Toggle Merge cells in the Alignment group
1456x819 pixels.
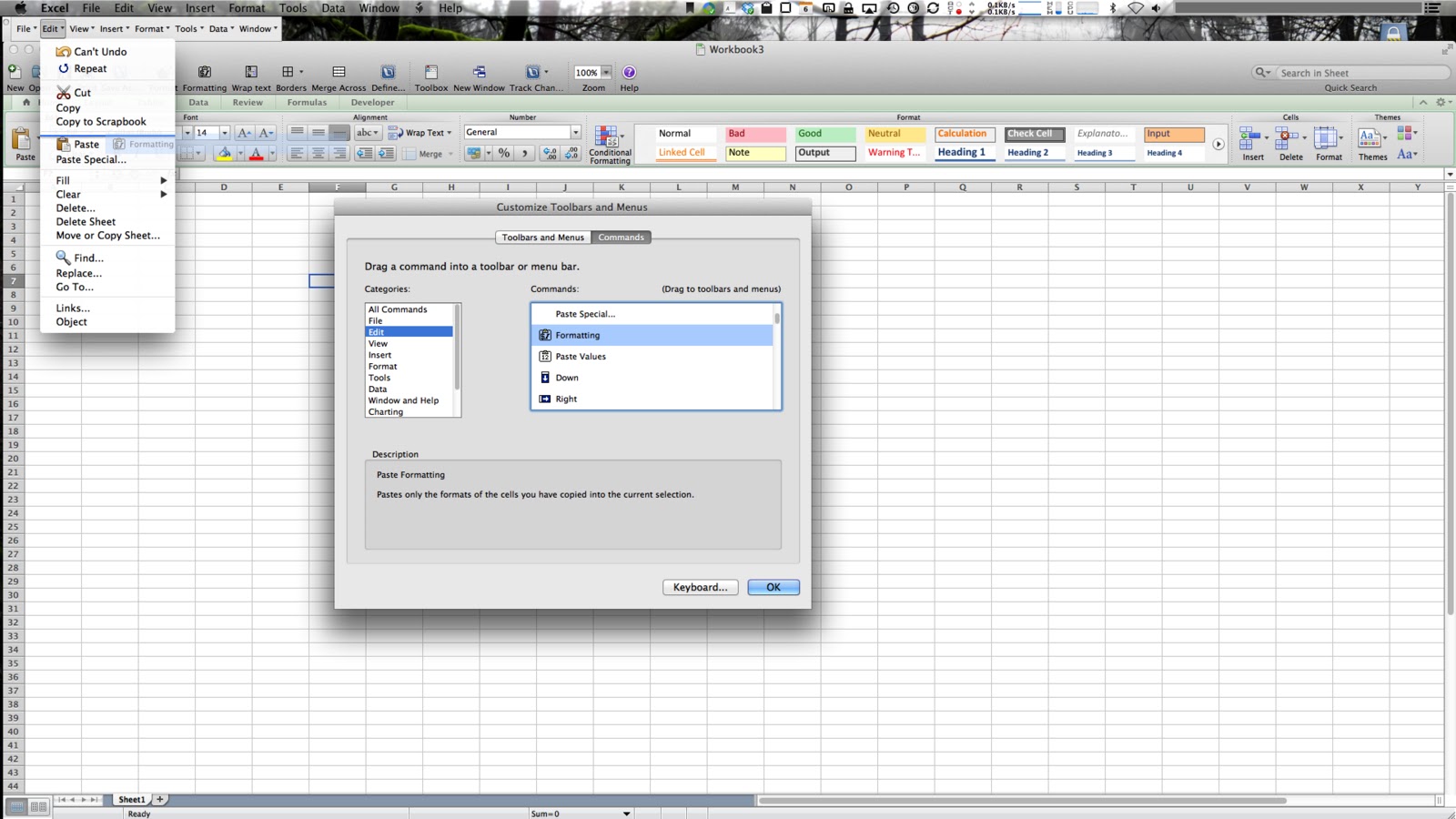pyautogui.click(x=428, y=154)
